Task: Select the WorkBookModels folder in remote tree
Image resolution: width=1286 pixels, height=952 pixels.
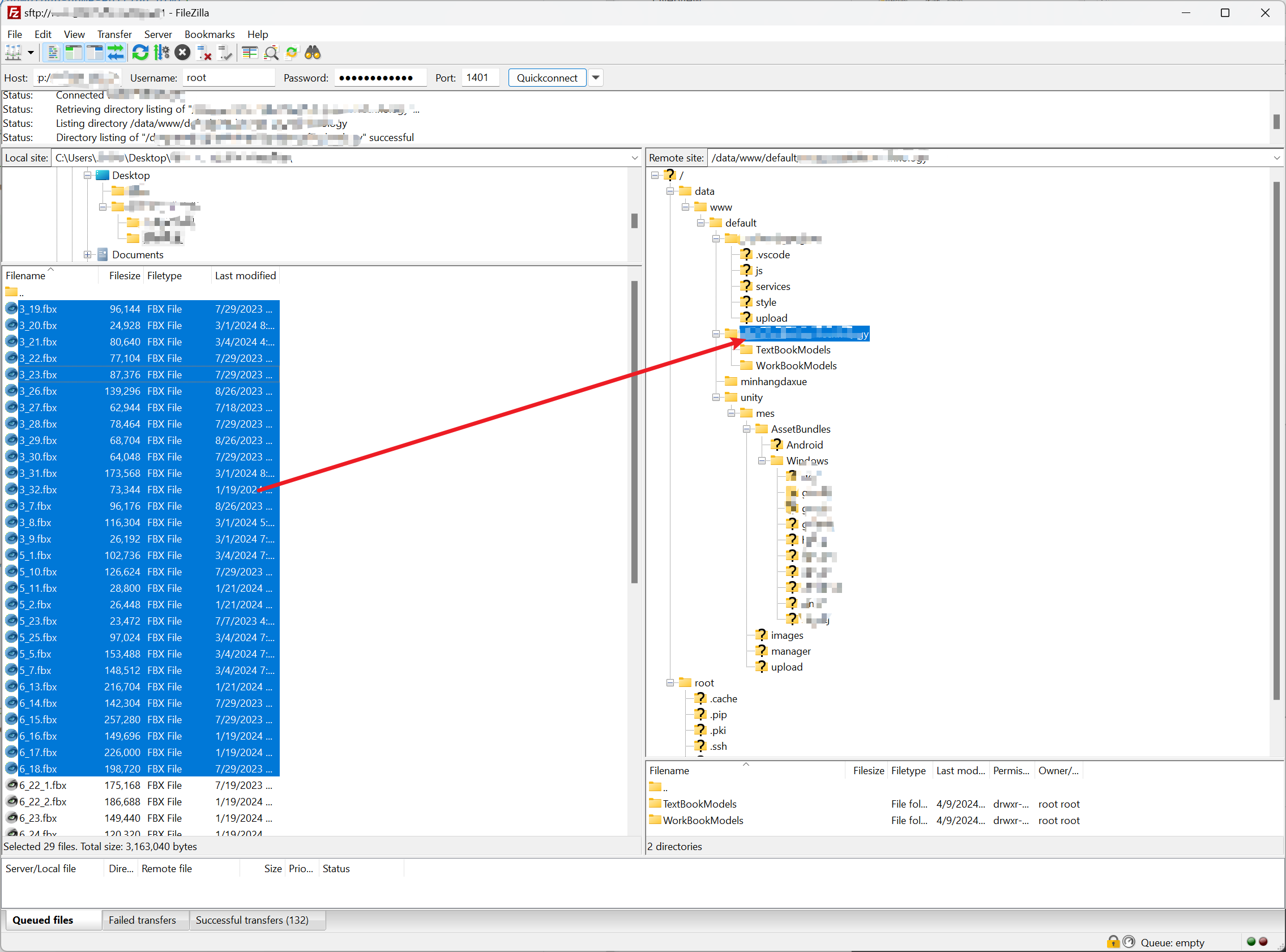Action: click(x=796, y=366)
